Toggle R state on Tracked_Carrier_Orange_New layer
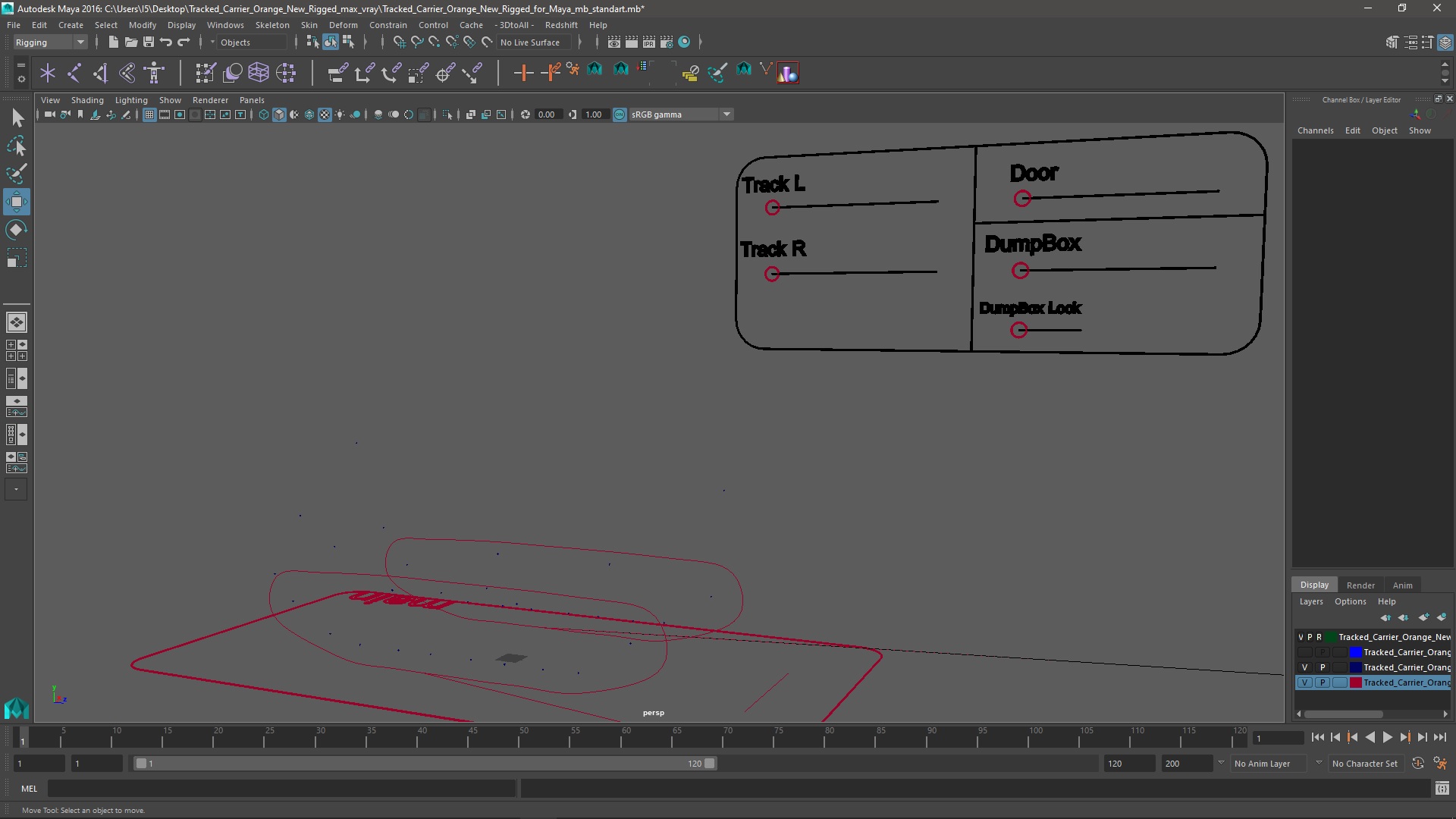Image resolution: width=1456 pixels, height=819 pixels. coord(1319,637)
